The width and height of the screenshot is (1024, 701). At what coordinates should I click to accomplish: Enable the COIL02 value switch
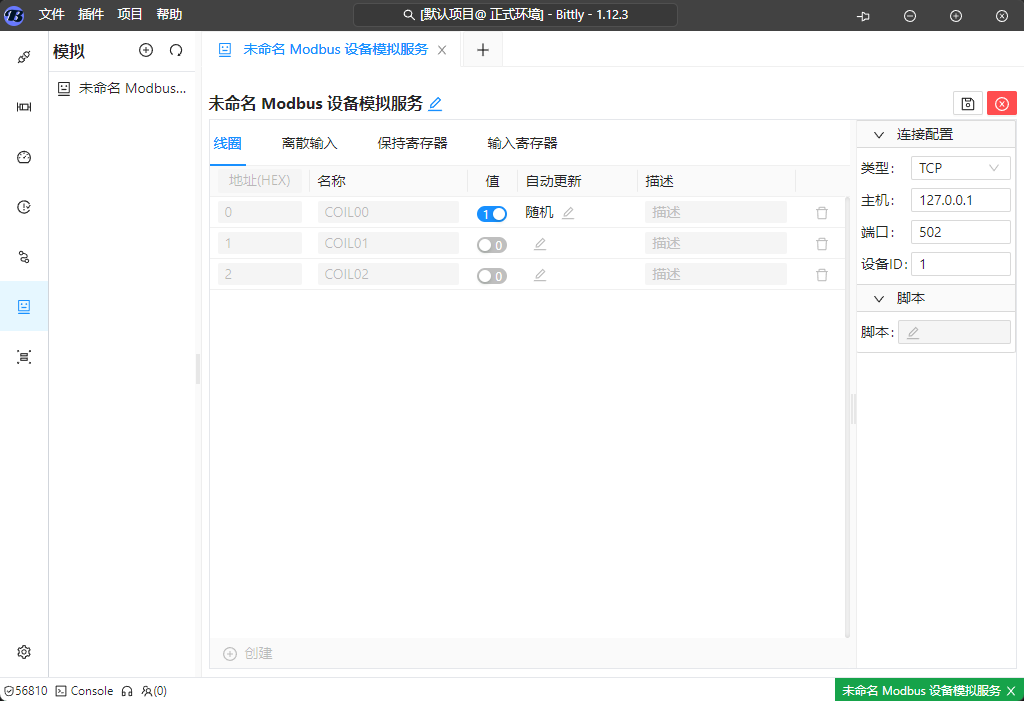point(491,275)
